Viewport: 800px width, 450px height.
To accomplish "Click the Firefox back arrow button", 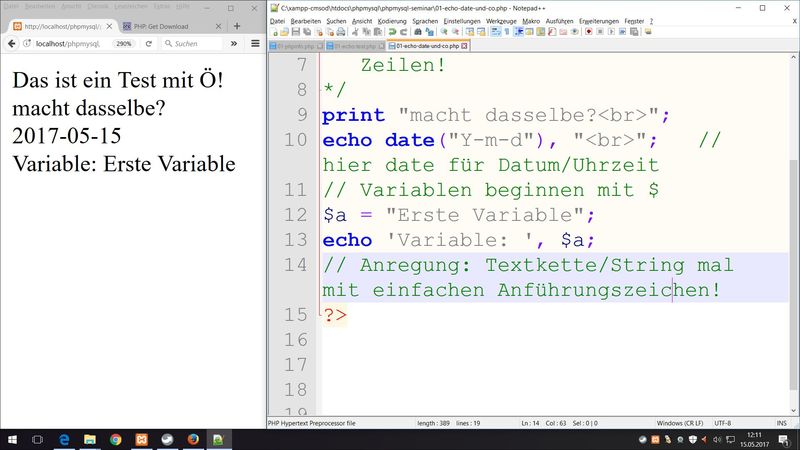I will point(11,44).
